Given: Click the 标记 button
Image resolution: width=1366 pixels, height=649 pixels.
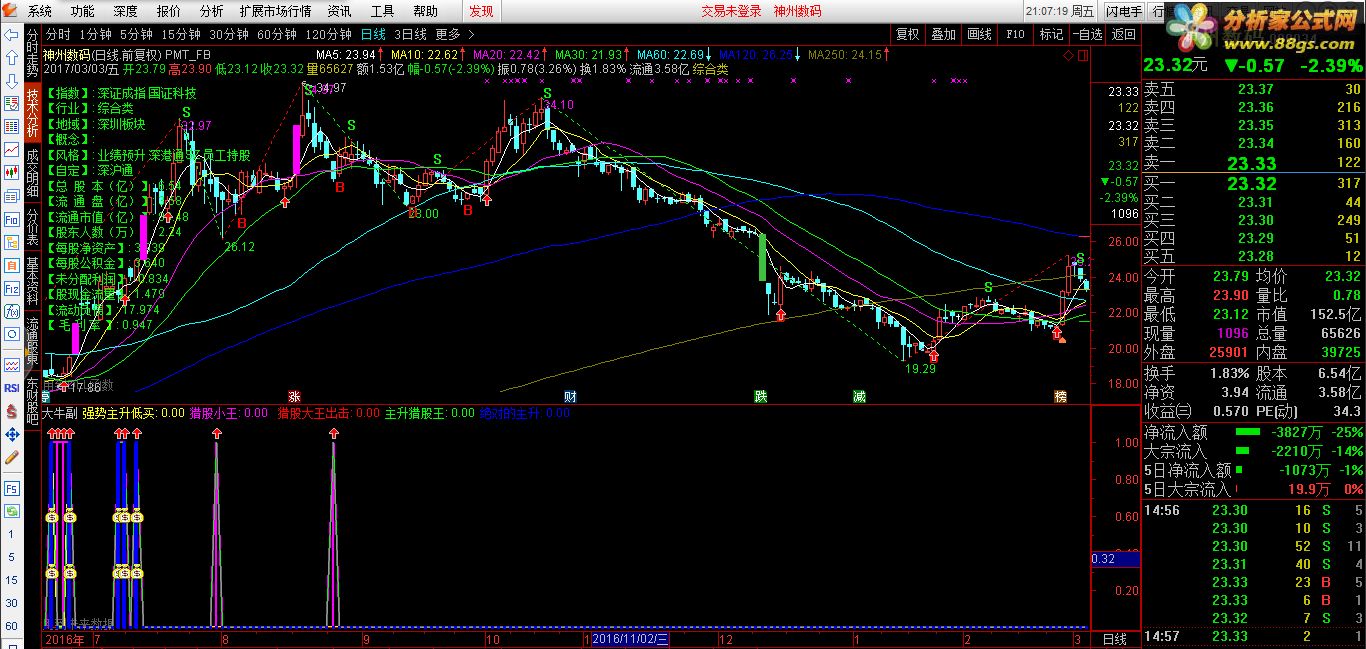Looking at the screenshot, I should [1051, 34].
